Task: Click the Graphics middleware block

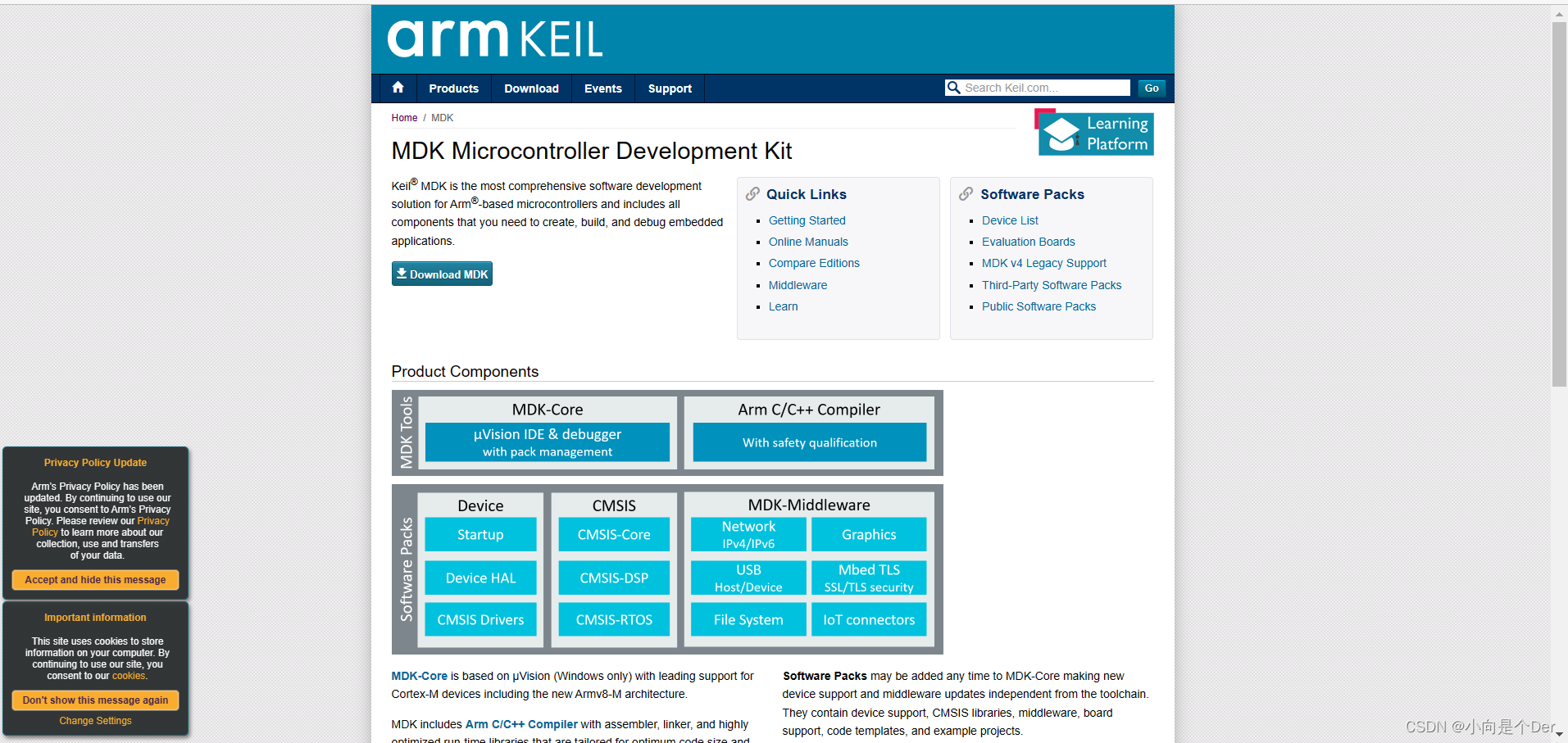Action: point(869,534)
